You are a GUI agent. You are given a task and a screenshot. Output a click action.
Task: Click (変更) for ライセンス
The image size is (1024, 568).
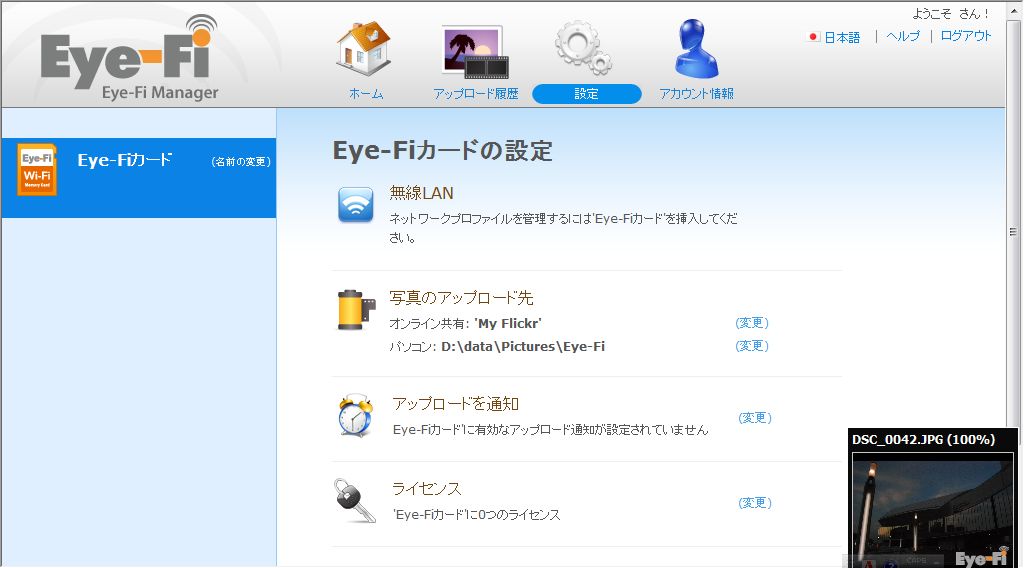[x=755, y=502]
